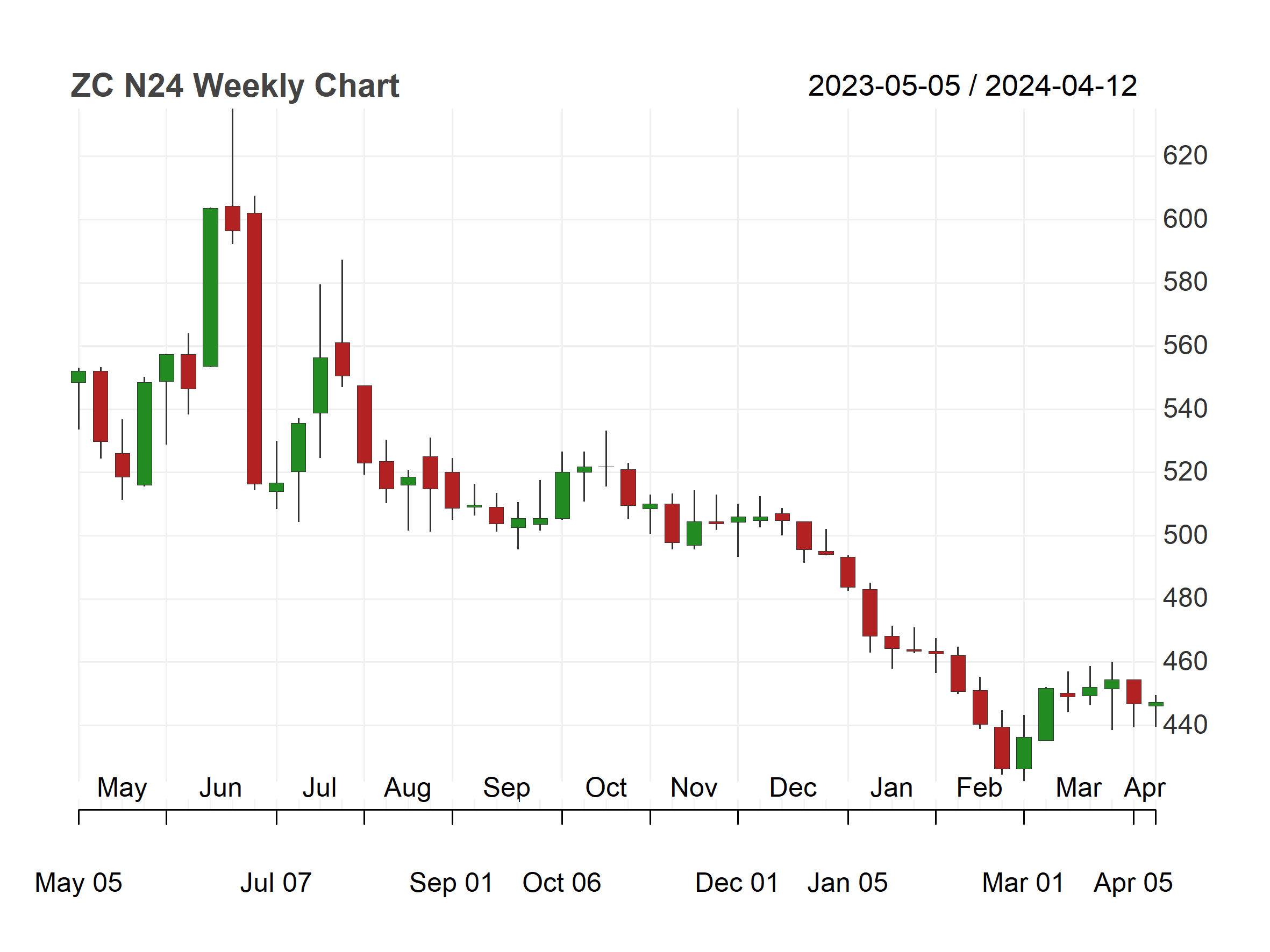
Task: Click the 620 price axis label
Action: [1185, 156]
